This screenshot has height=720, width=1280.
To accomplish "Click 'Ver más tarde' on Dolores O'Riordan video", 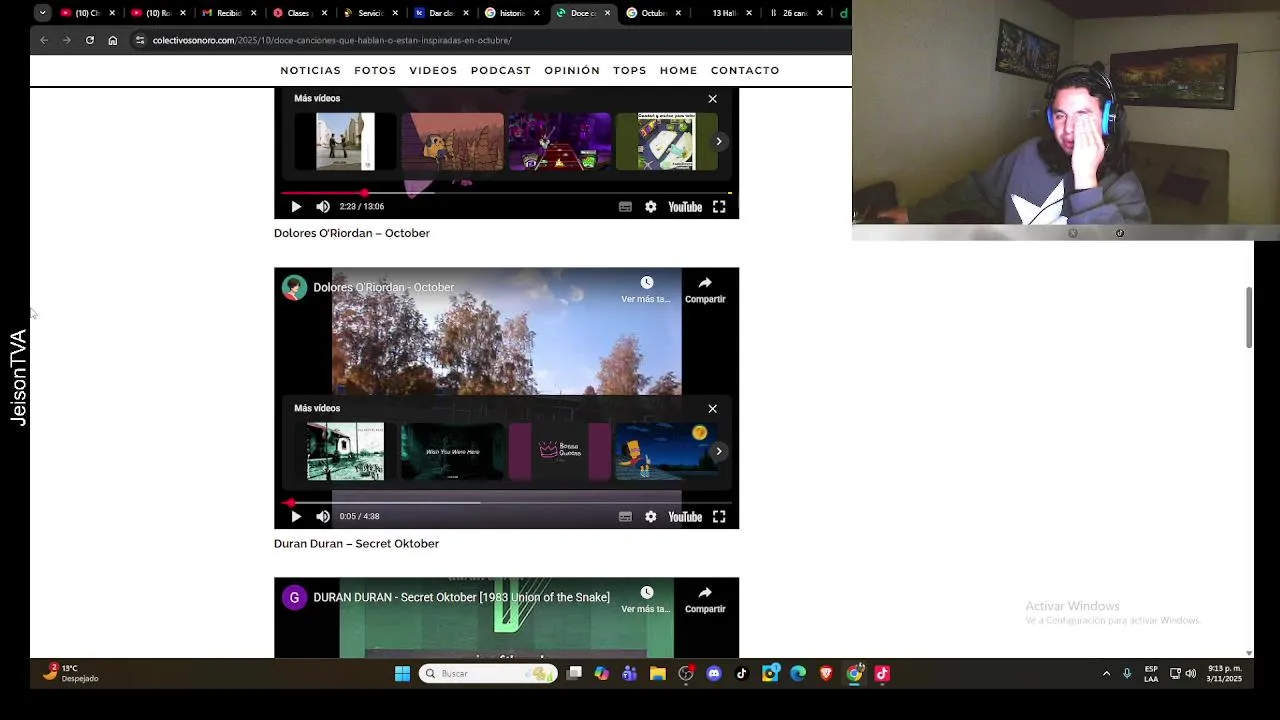I will tap(646, 290).
